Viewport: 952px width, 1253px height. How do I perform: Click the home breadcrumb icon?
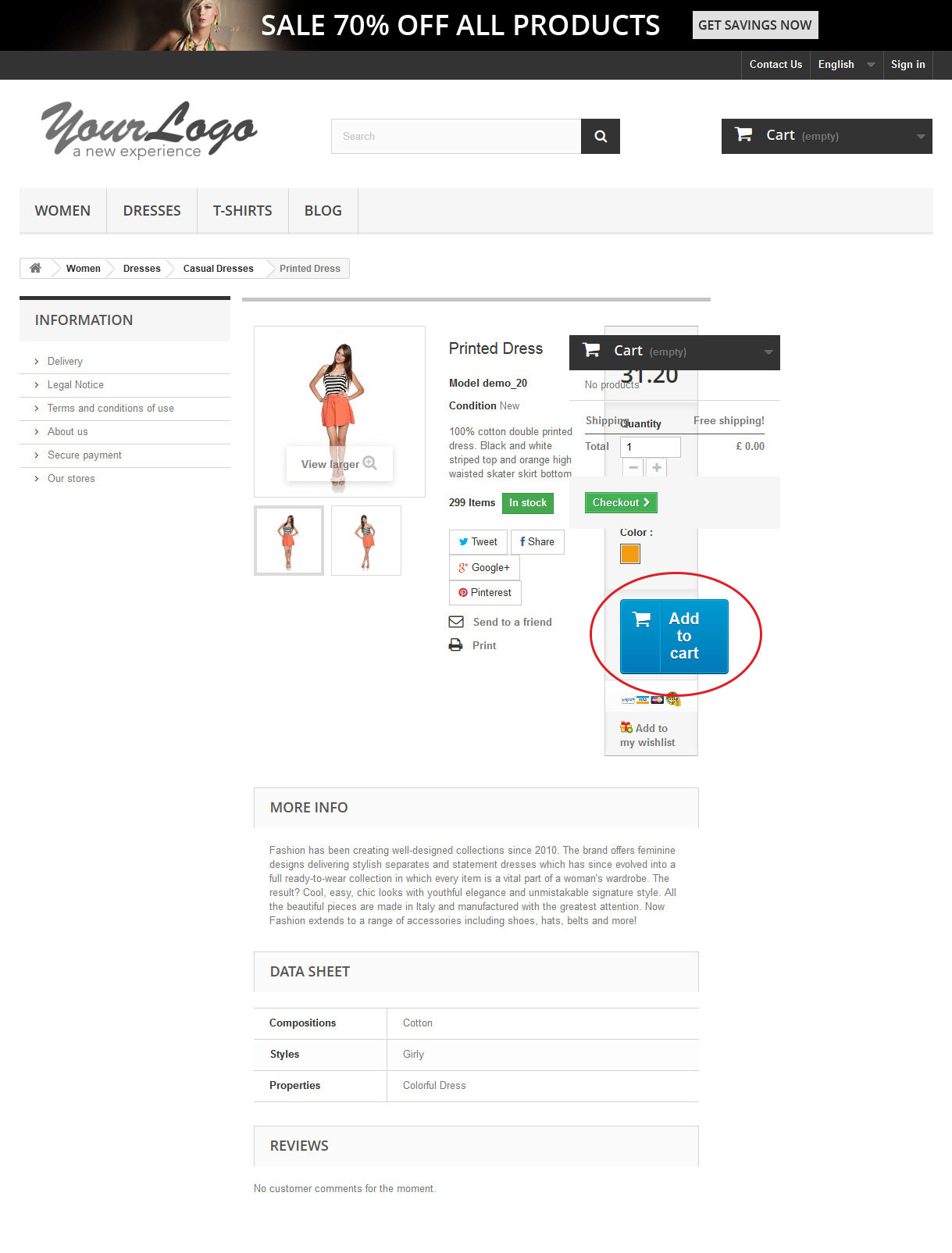tap(35, 268)
